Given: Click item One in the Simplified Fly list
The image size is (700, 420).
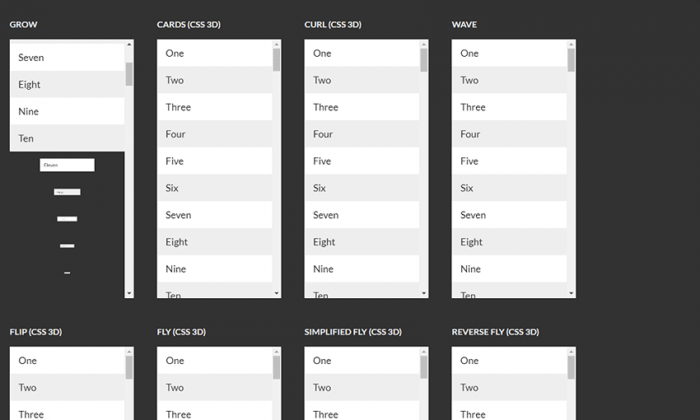Looking at the screenshot, I should (x=361, y=360).
